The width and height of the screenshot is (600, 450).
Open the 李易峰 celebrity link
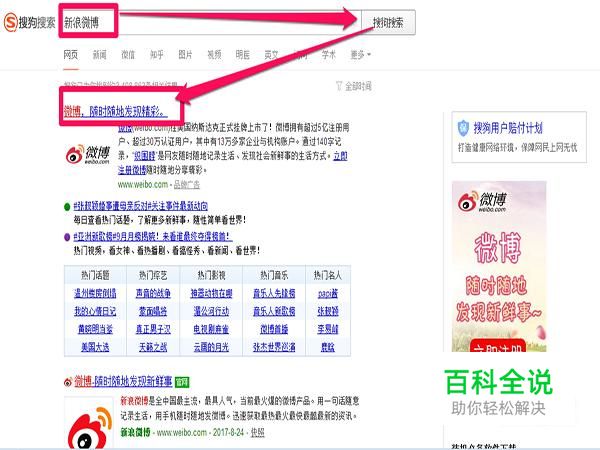click(328, 329)
